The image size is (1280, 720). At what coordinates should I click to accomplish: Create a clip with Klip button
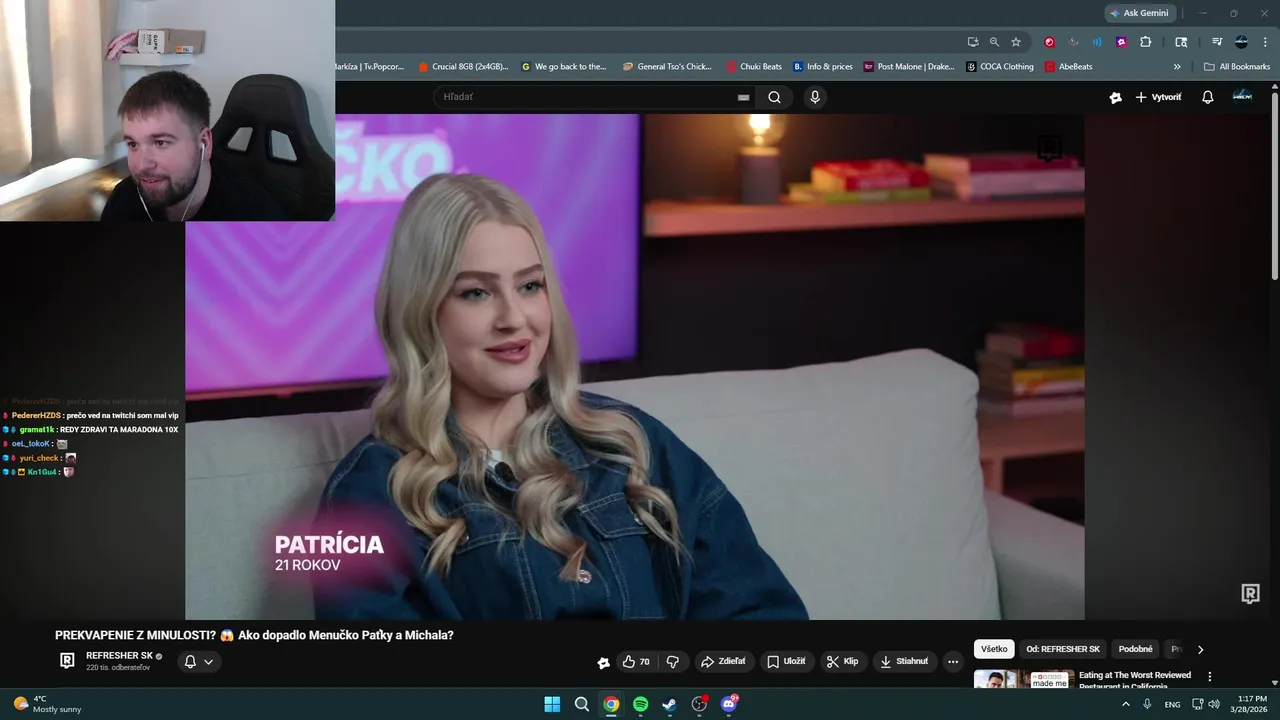click(x=842, y=661)
